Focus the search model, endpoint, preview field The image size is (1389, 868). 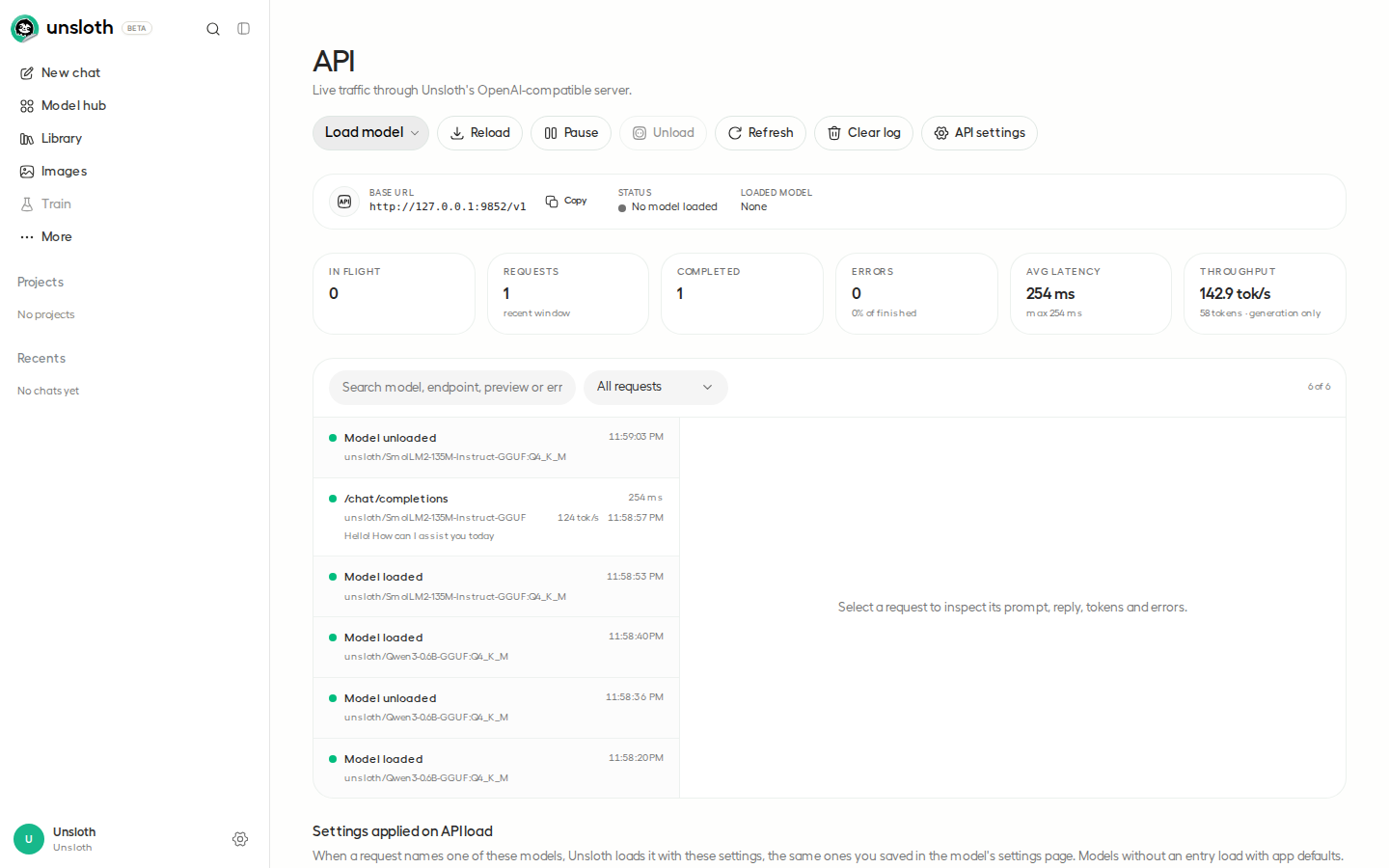tap(451, 387)
